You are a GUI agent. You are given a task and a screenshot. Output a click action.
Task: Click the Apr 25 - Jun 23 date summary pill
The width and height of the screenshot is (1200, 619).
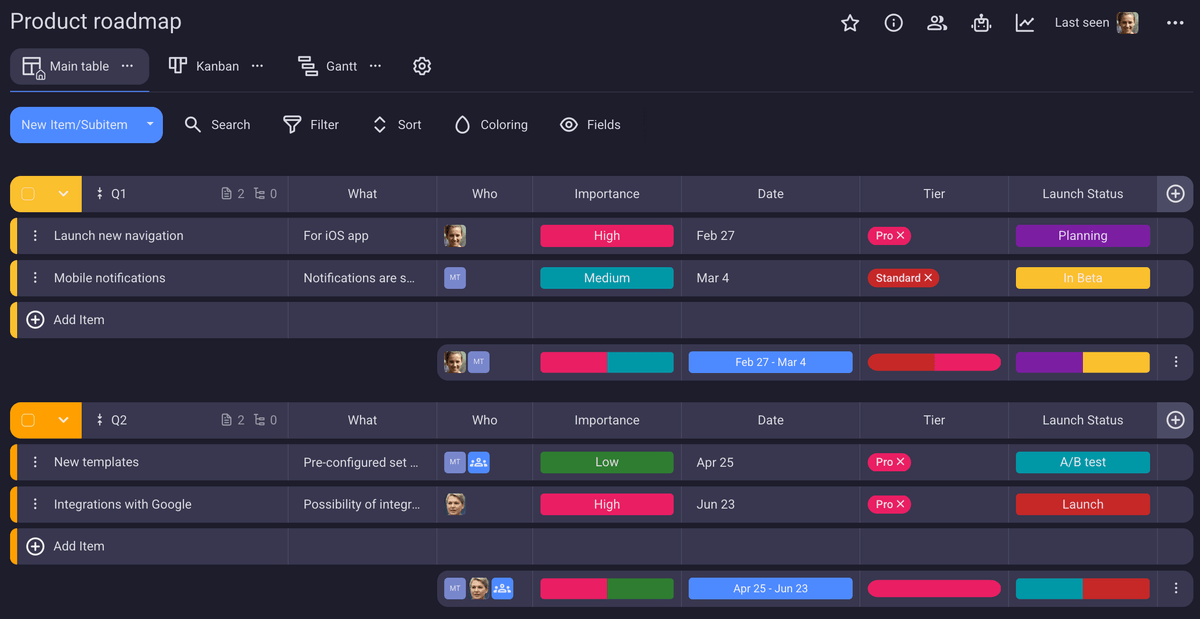click(770, 588)
